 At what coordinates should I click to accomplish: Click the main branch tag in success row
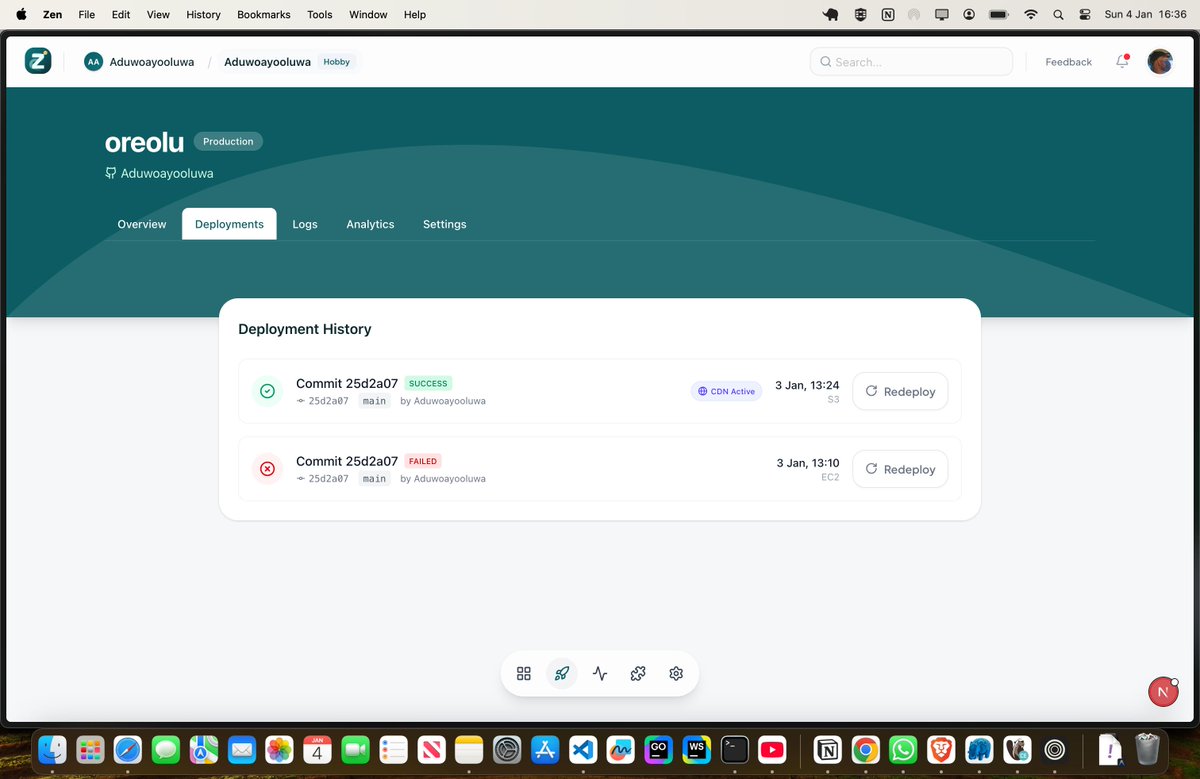374,401
